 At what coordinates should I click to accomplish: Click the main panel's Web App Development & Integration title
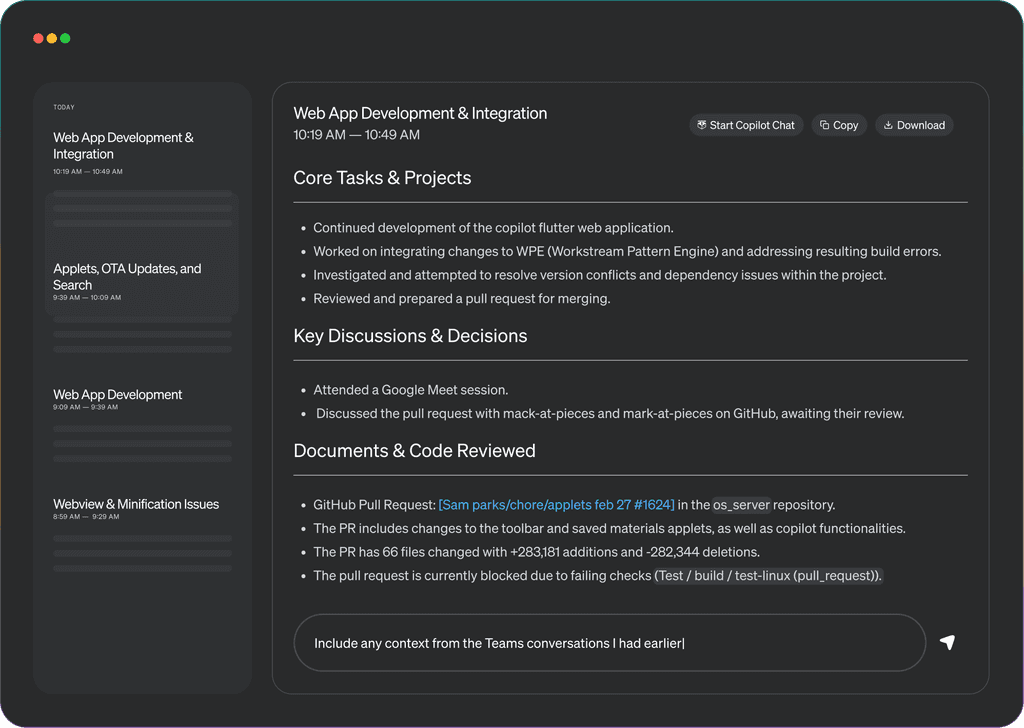click(x=420, y=114)
